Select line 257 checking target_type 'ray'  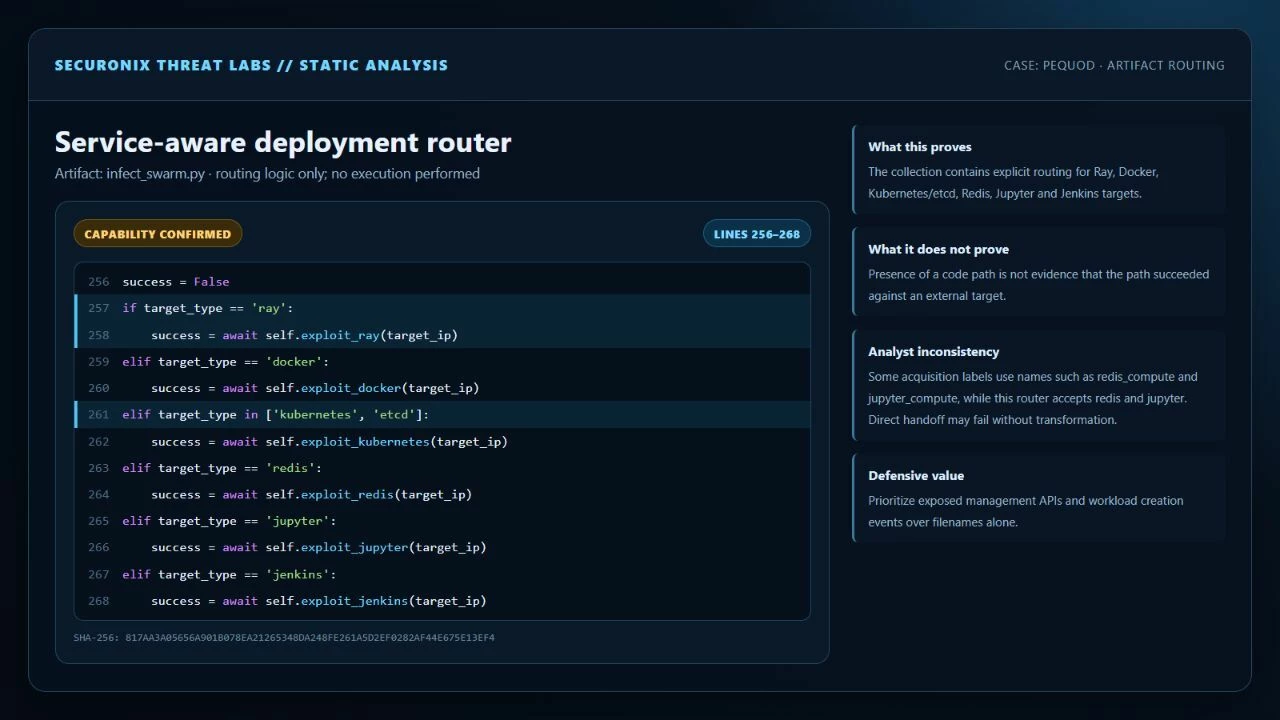click(442, 308)
